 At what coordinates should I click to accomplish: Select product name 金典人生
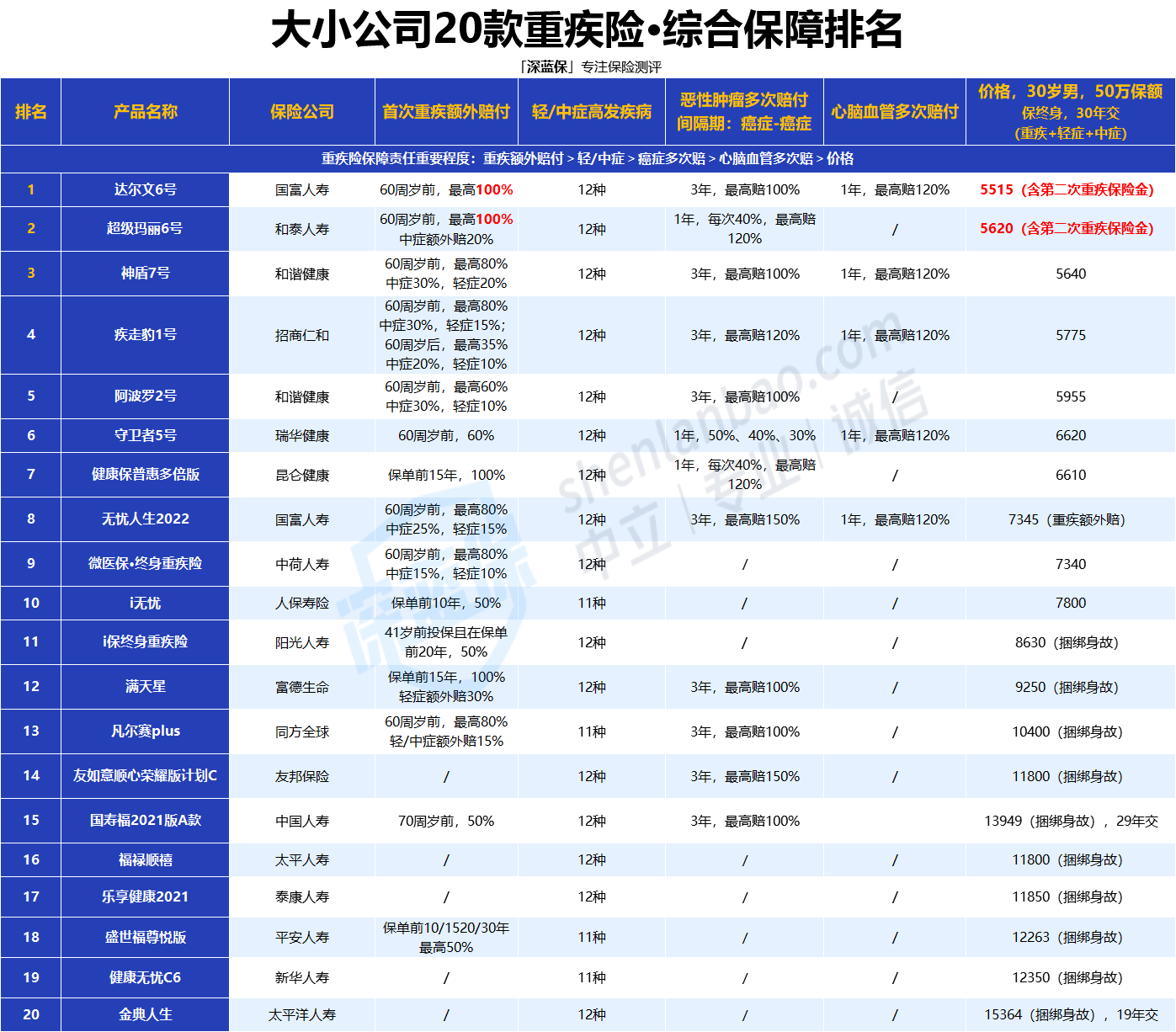pos(146,1014)
